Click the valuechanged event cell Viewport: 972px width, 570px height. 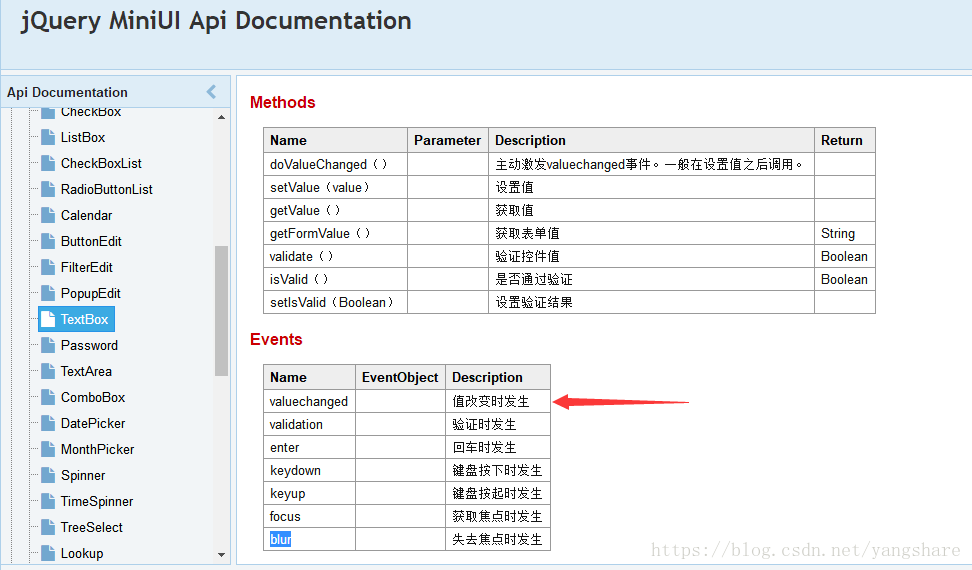[309, 401]
